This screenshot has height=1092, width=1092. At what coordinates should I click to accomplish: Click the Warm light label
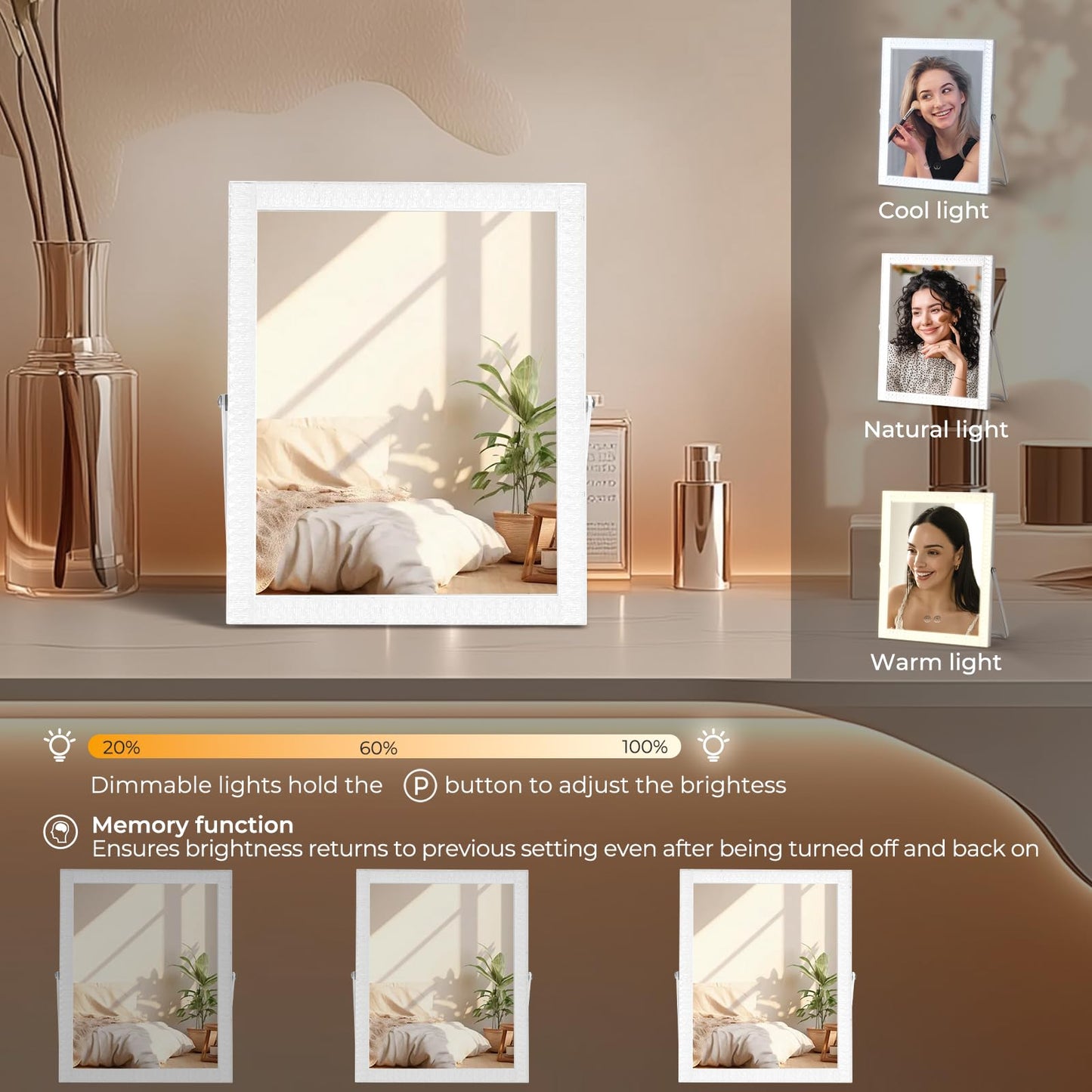click(936, 663)
